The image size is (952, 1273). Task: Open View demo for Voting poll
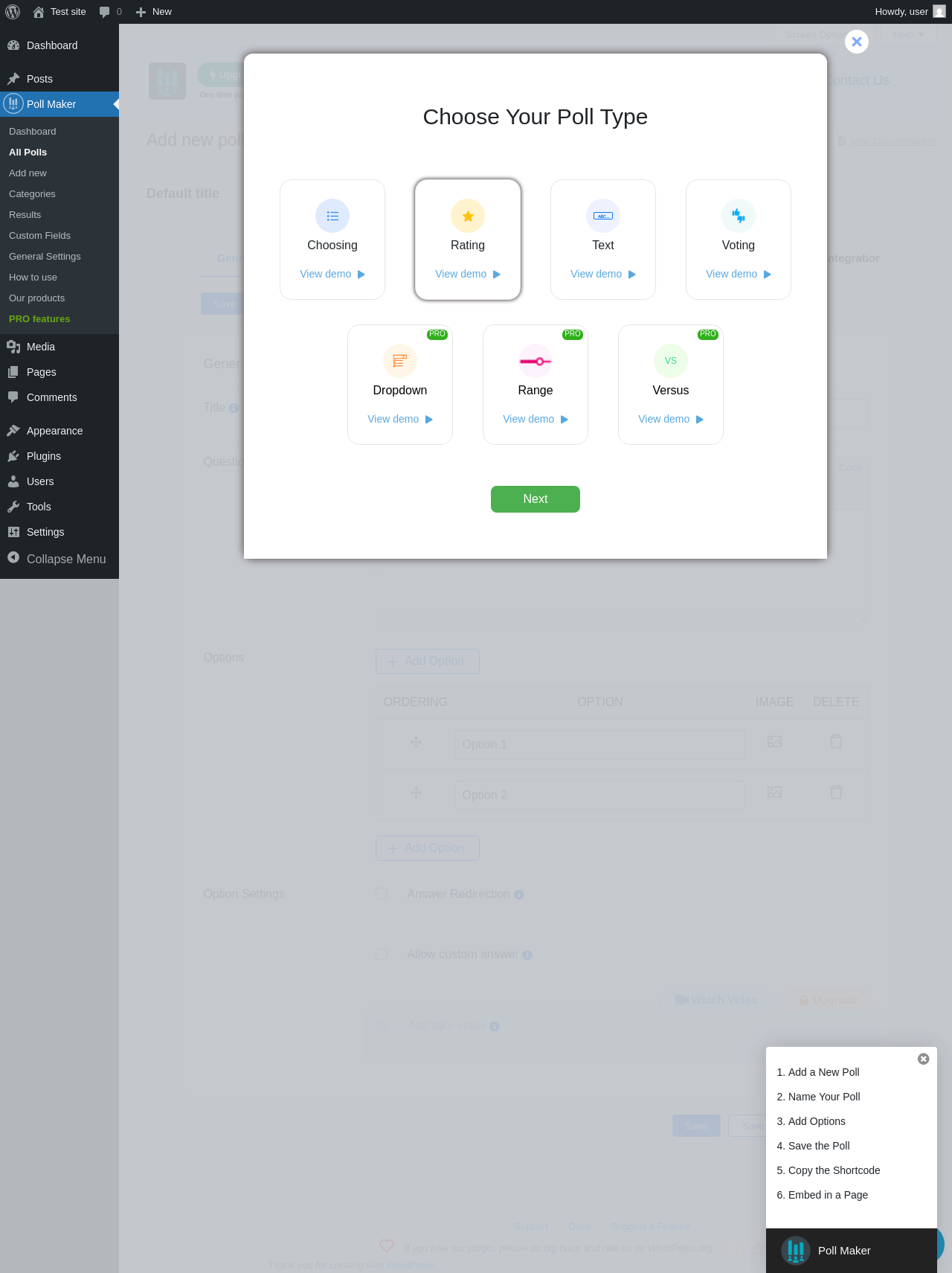(x=732, y=274)
